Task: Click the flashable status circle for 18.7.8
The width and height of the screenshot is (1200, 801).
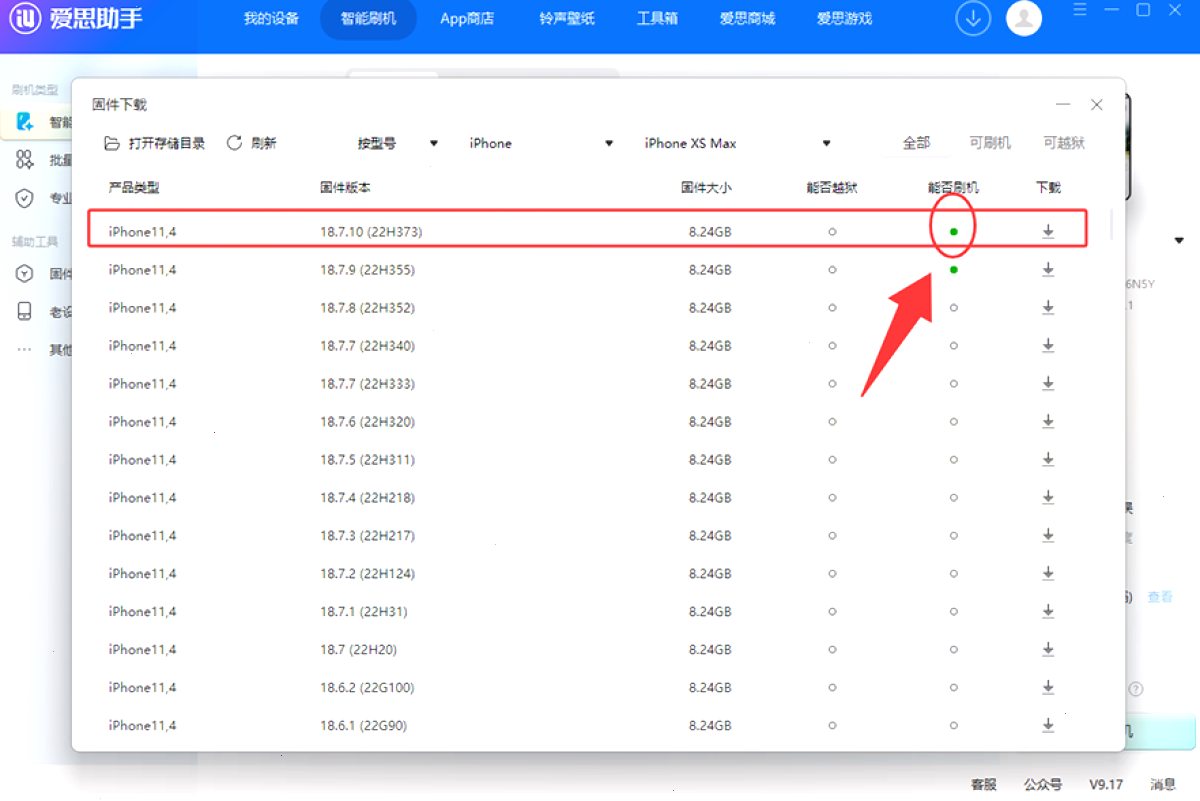Action: click(x=954, y=308)
